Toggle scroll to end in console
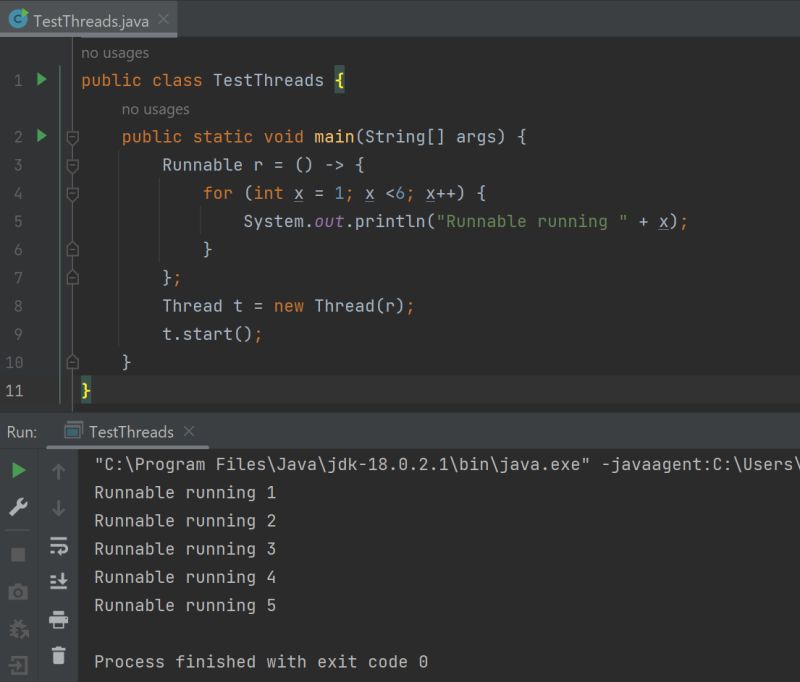The height and width of the screenshot is (682, 800). [x=59, y=580]
